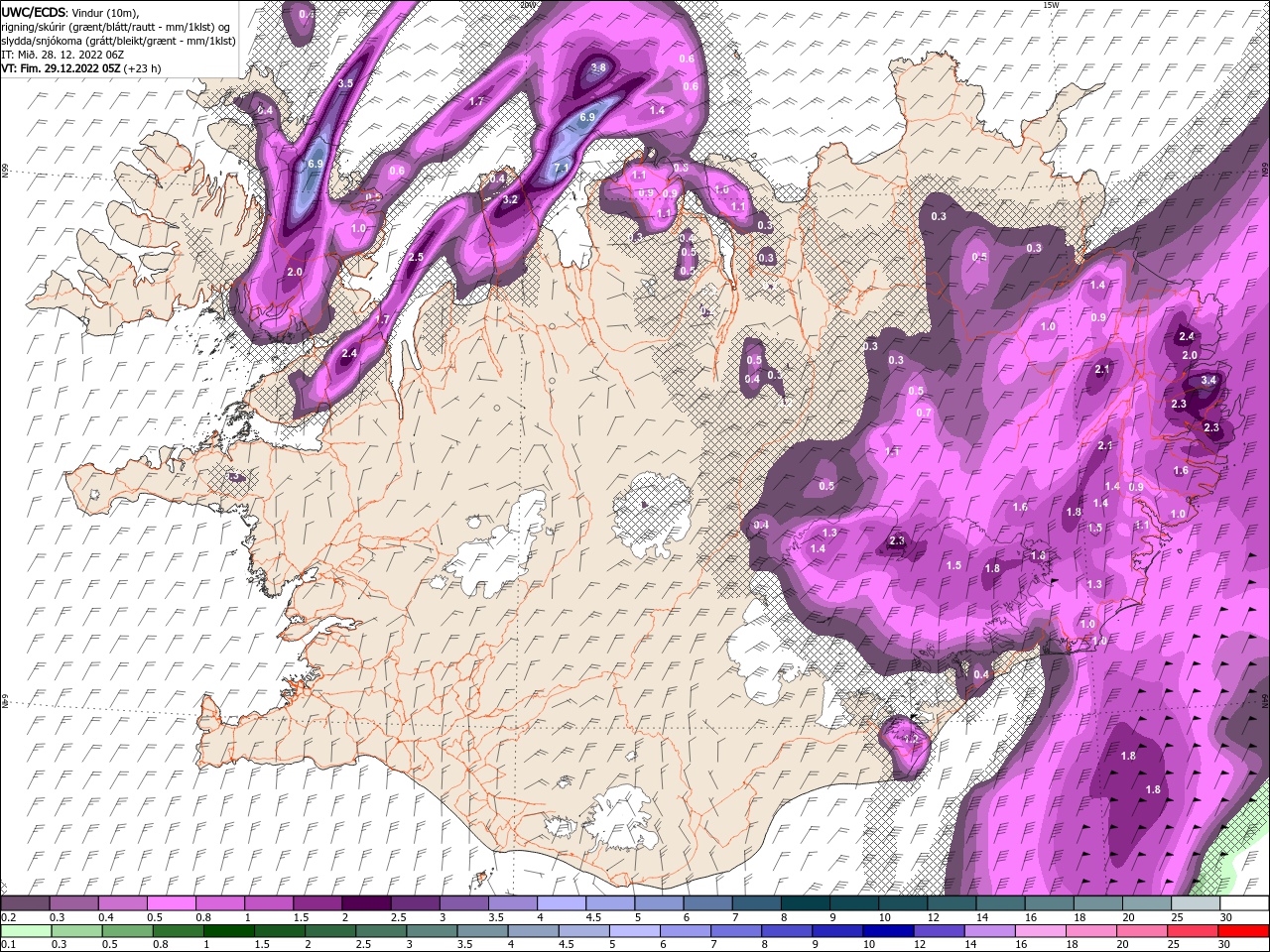1270x952 pixels.
Task: Click the "slydda/snjókoma" header line
Action: [118, 41]
